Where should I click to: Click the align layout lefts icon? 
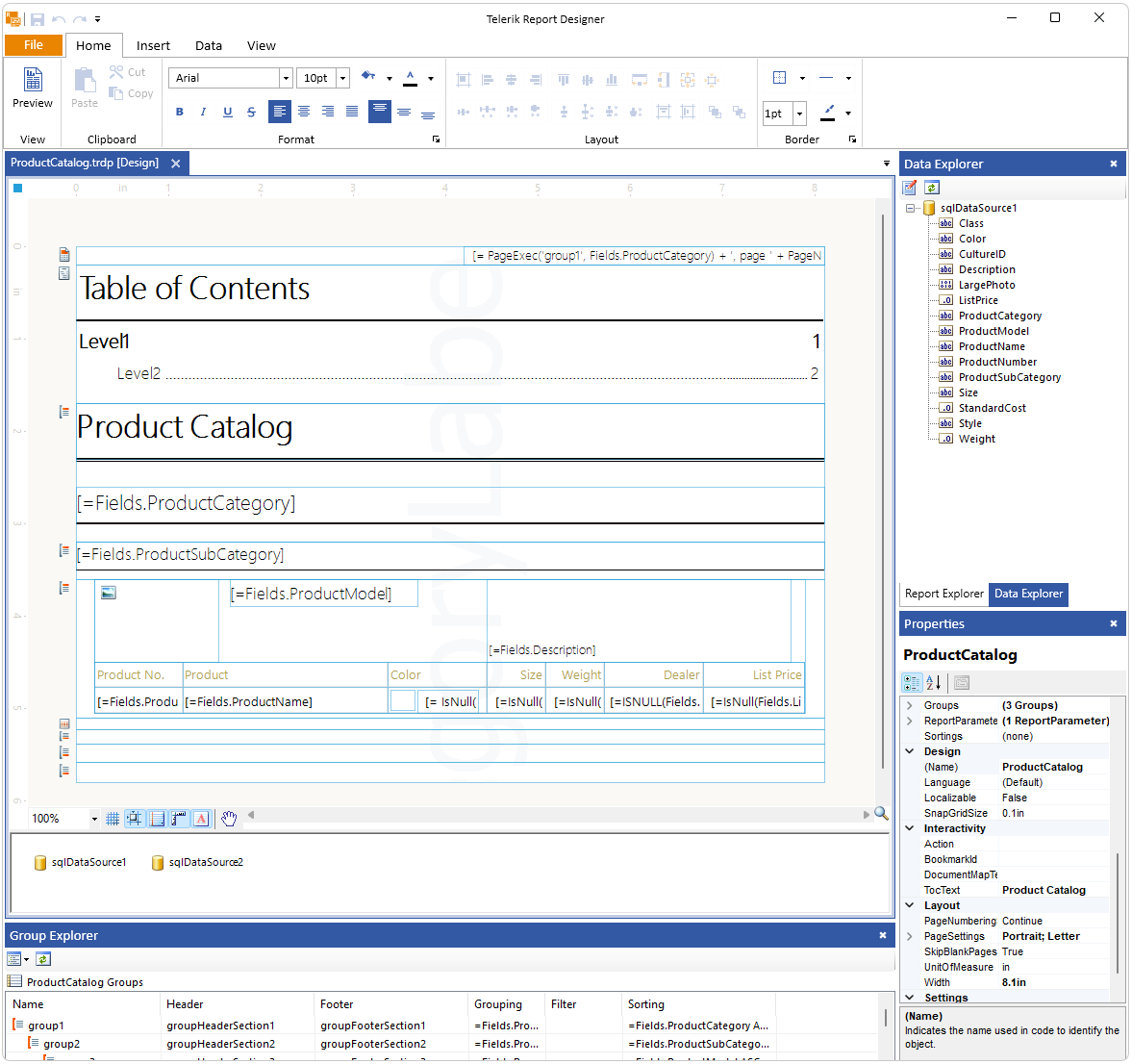(488, 80)
